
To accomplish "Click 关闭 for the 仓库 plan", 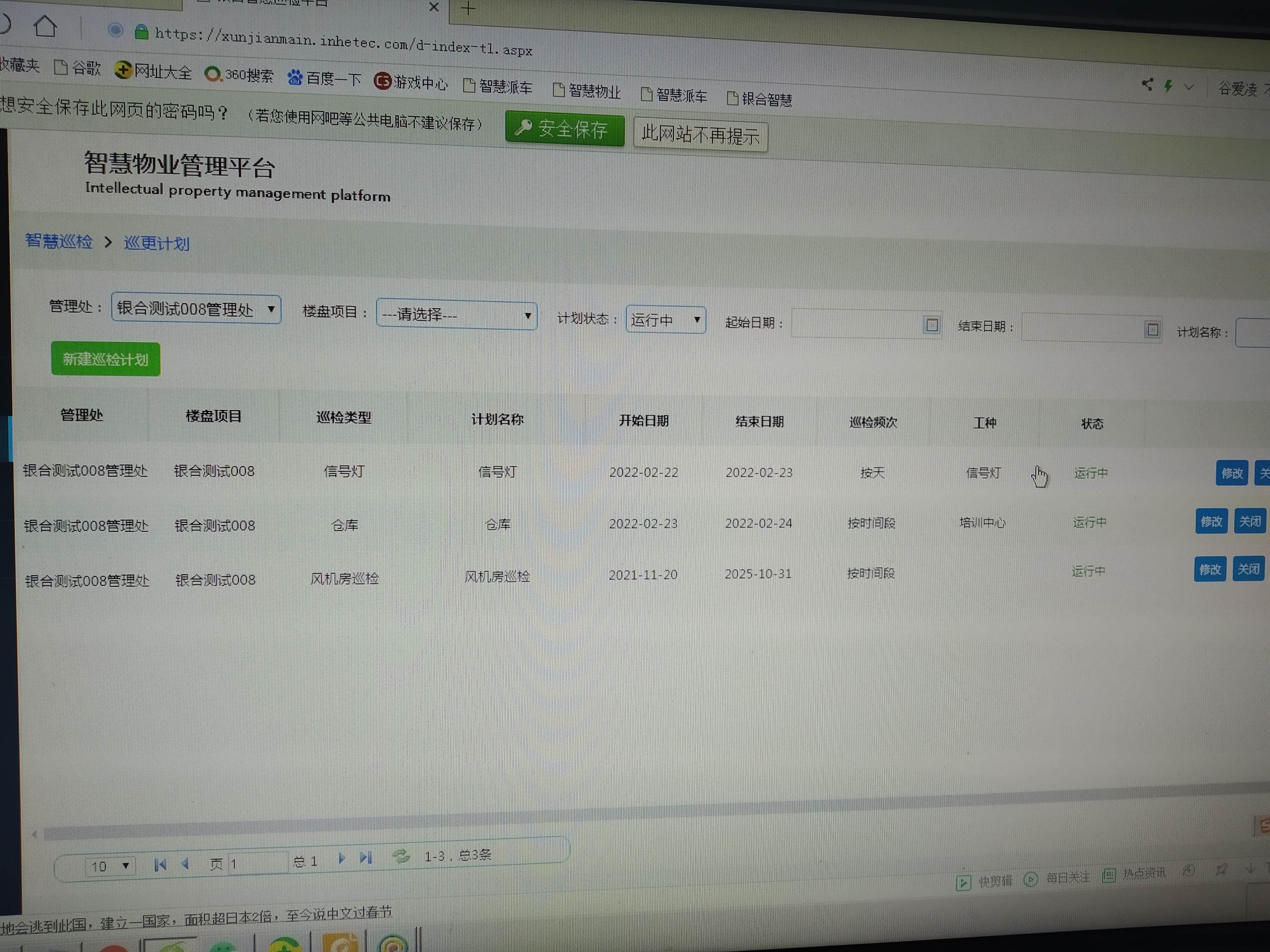I will pyautogui.click(x=1249, y=522).
